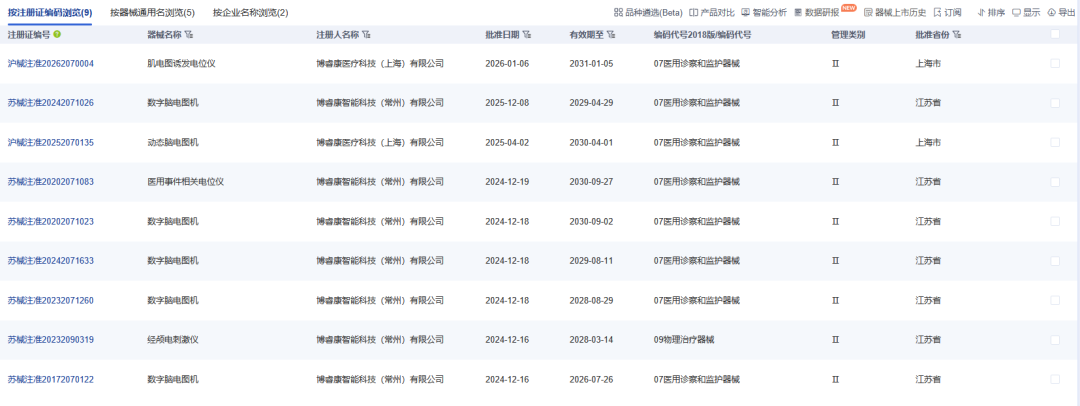Viewport: 1080px width, 406px height.
Task: Open the 批准省份 column filter
Action: 957,35
